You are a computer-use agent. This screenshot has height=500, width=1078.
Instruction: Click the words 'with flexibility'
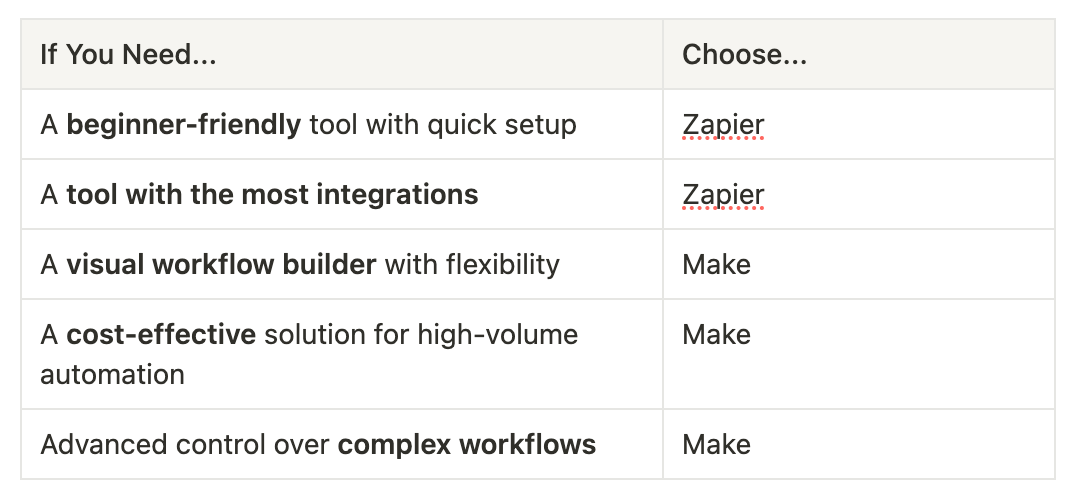[x=472, y=265]
